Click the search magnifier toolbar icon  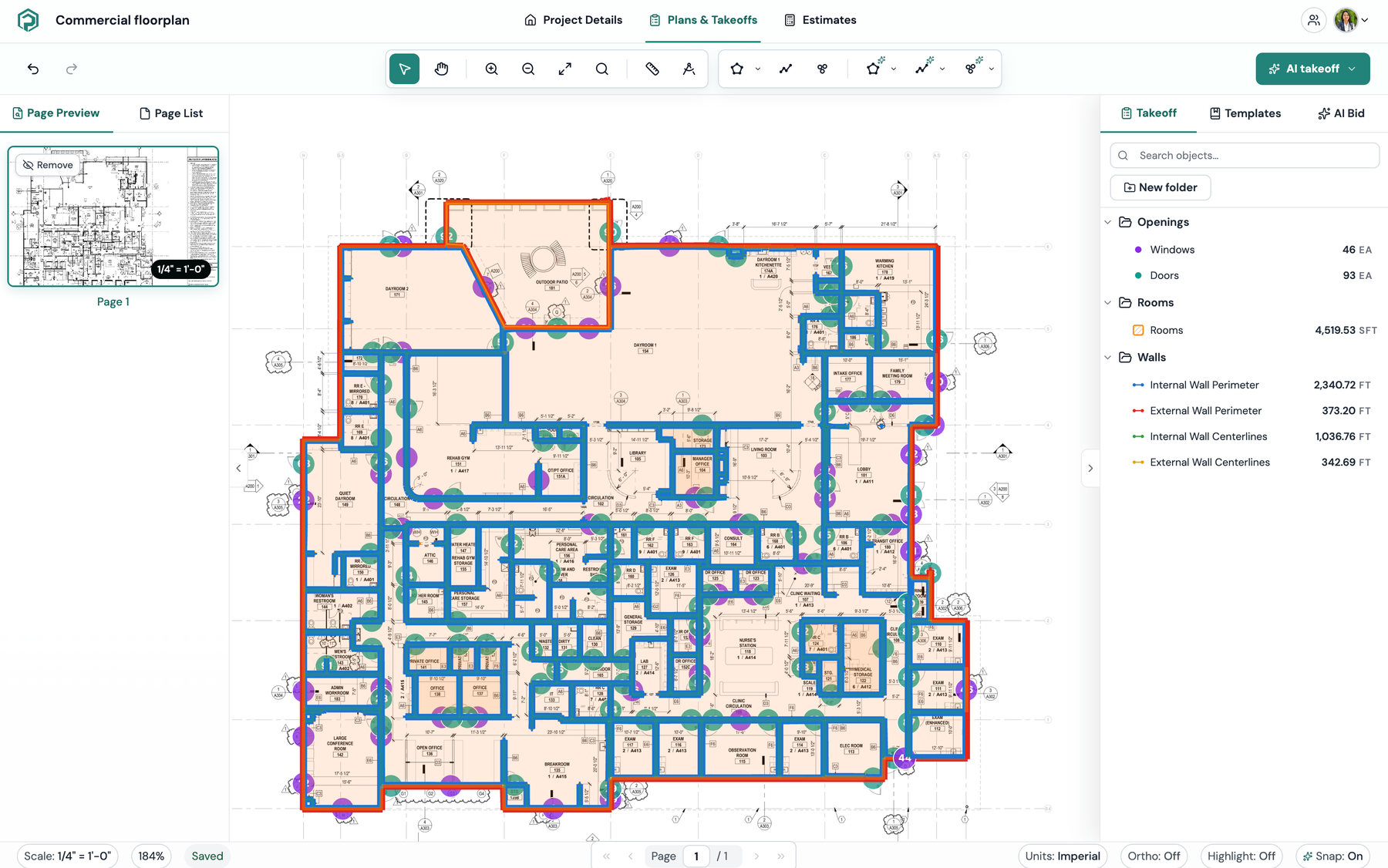click(602, 69)
